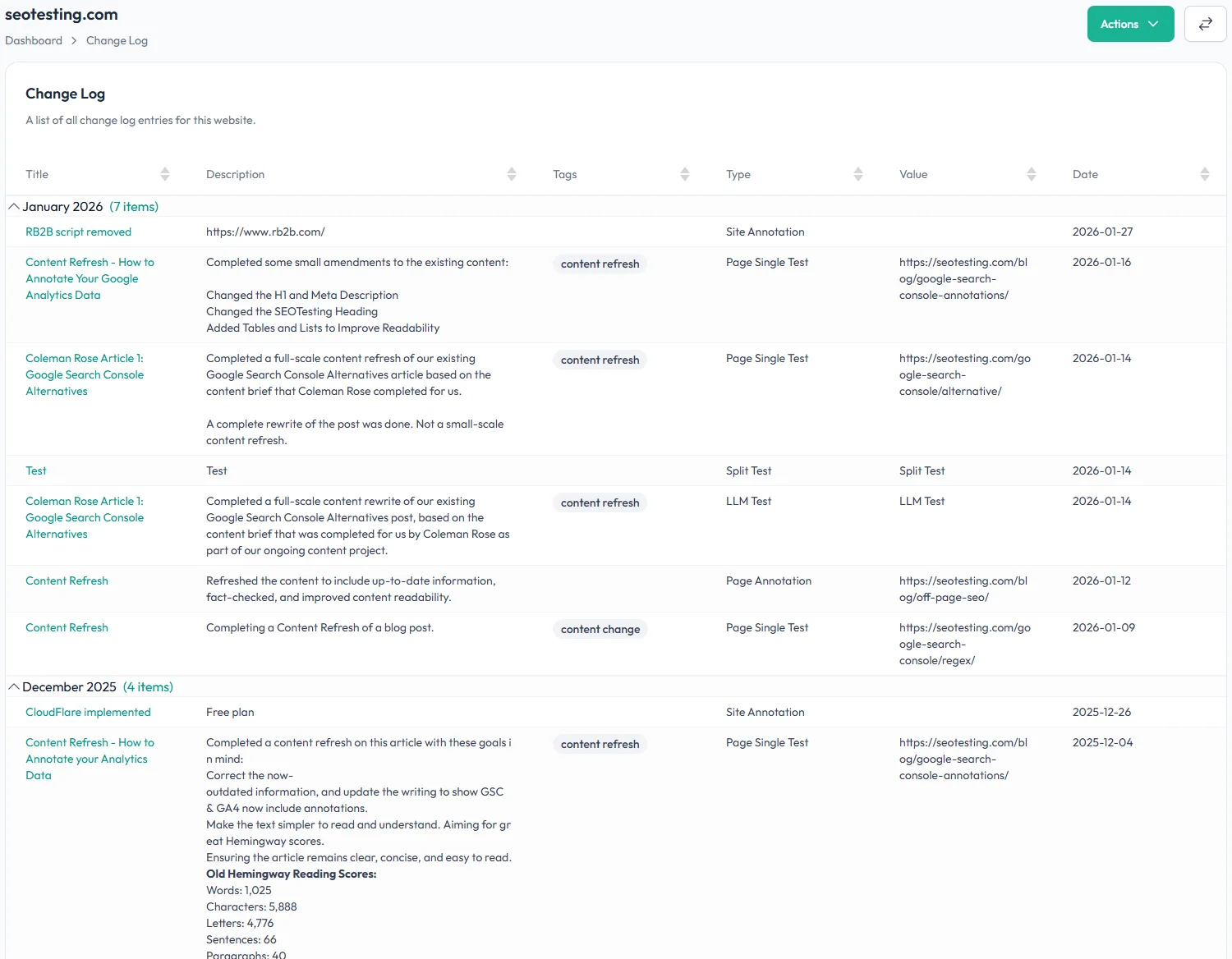The height and width of the screenshot is (959, 1232).
Task: Open the 'CloudFlare implemented' entry
Action: (x=88, y=712)
